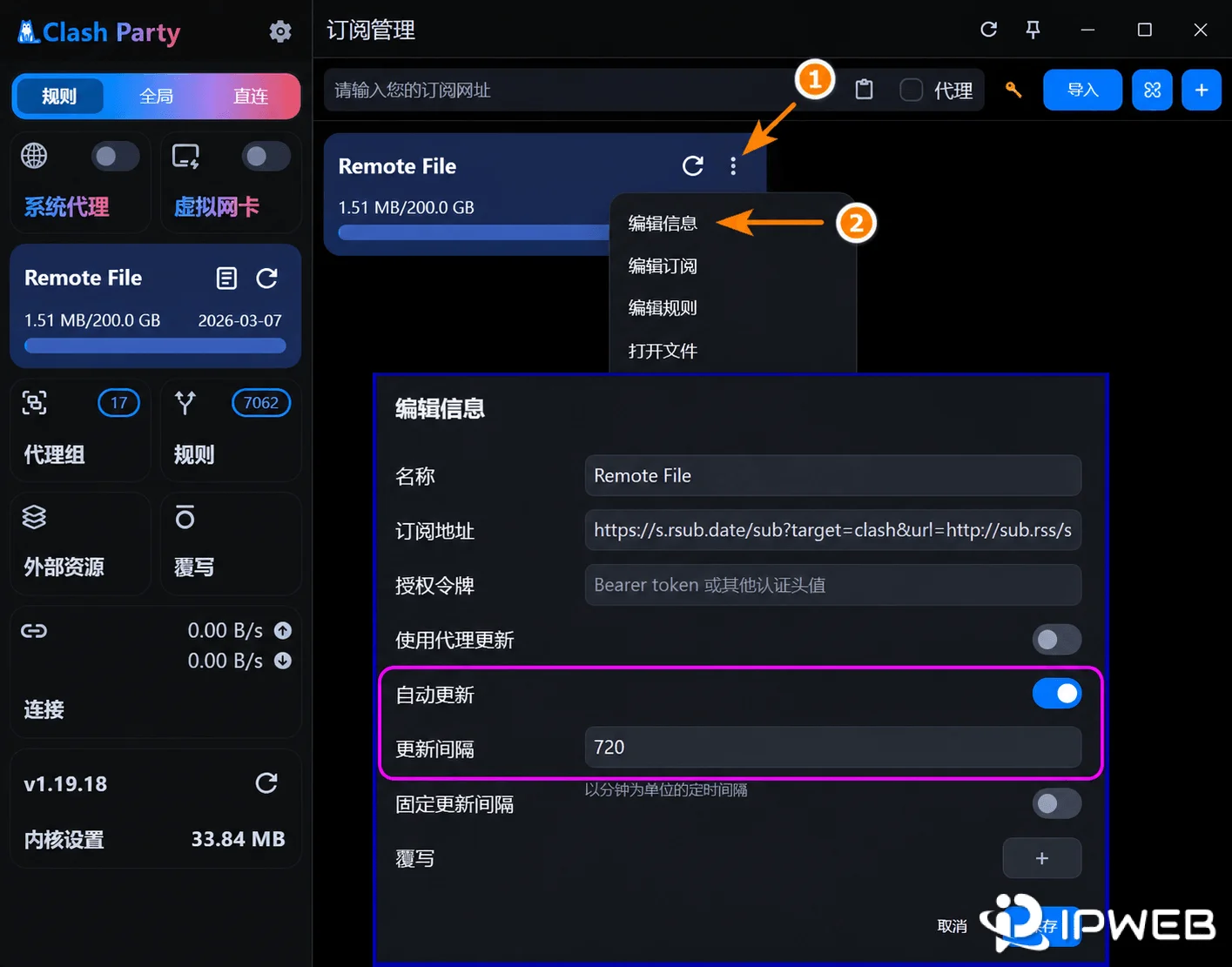Click the system proxy globe icon
The width and height of the screenshot is (1232, 967).
click(34, 156)
